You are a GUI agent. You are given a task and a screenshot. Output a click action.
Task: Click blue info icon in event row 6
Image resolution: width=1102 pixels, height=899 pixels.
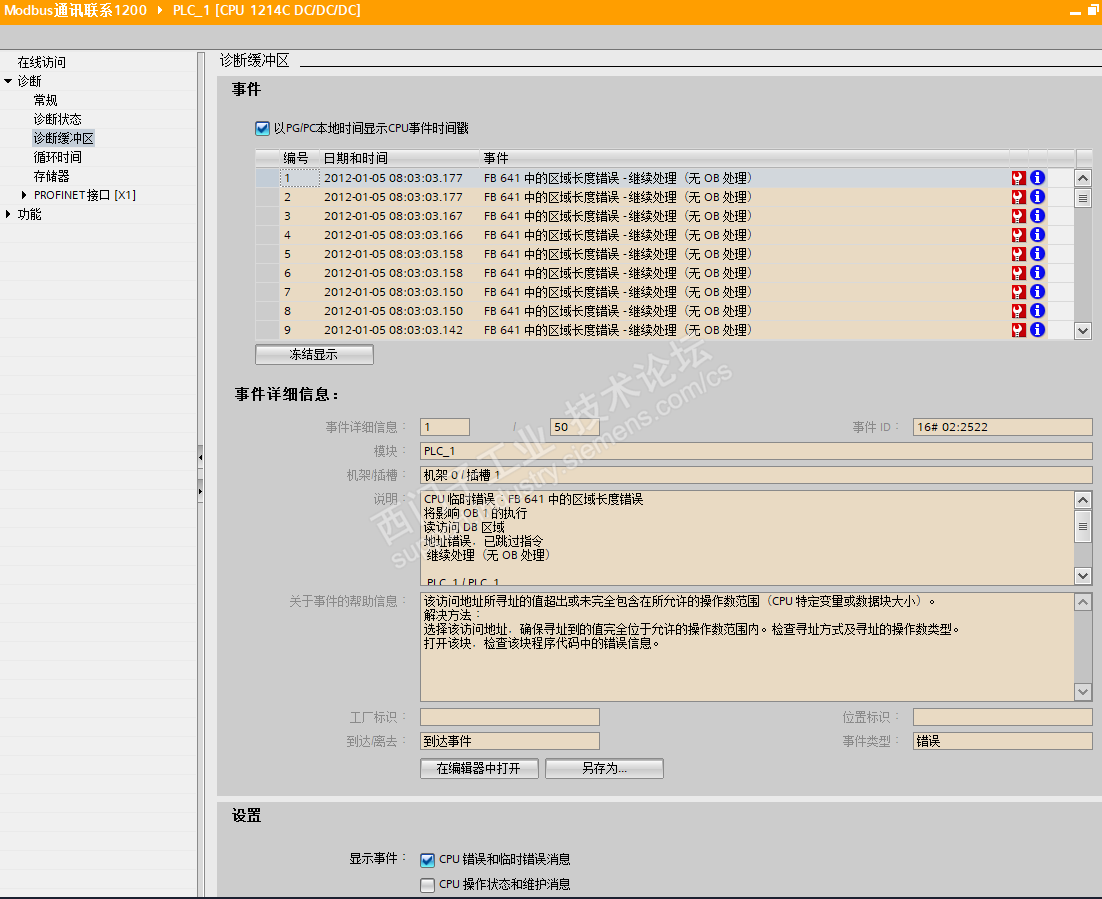1037,273
